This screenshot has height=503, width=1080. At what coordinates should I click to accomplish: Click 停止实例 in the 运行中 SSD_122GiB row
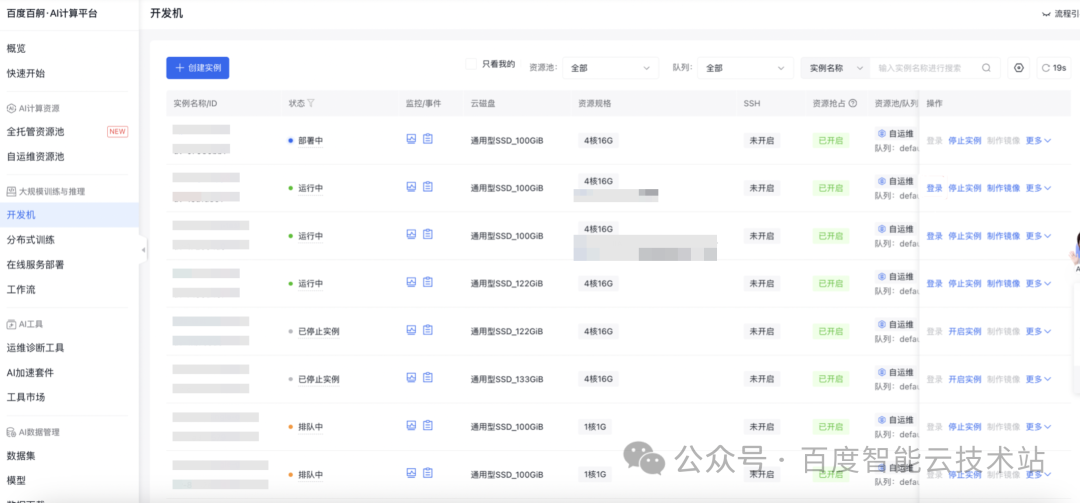(965, 283)
